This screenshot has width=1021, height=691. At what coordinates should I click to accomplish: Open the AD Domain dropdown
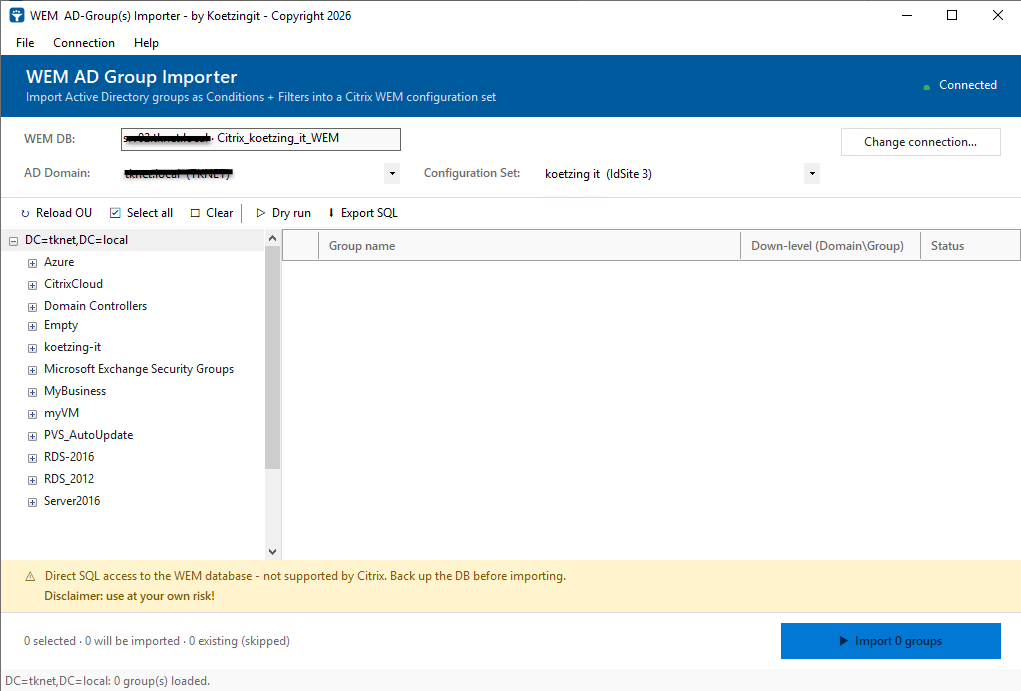pyautogui.click(x=392, y=174)
